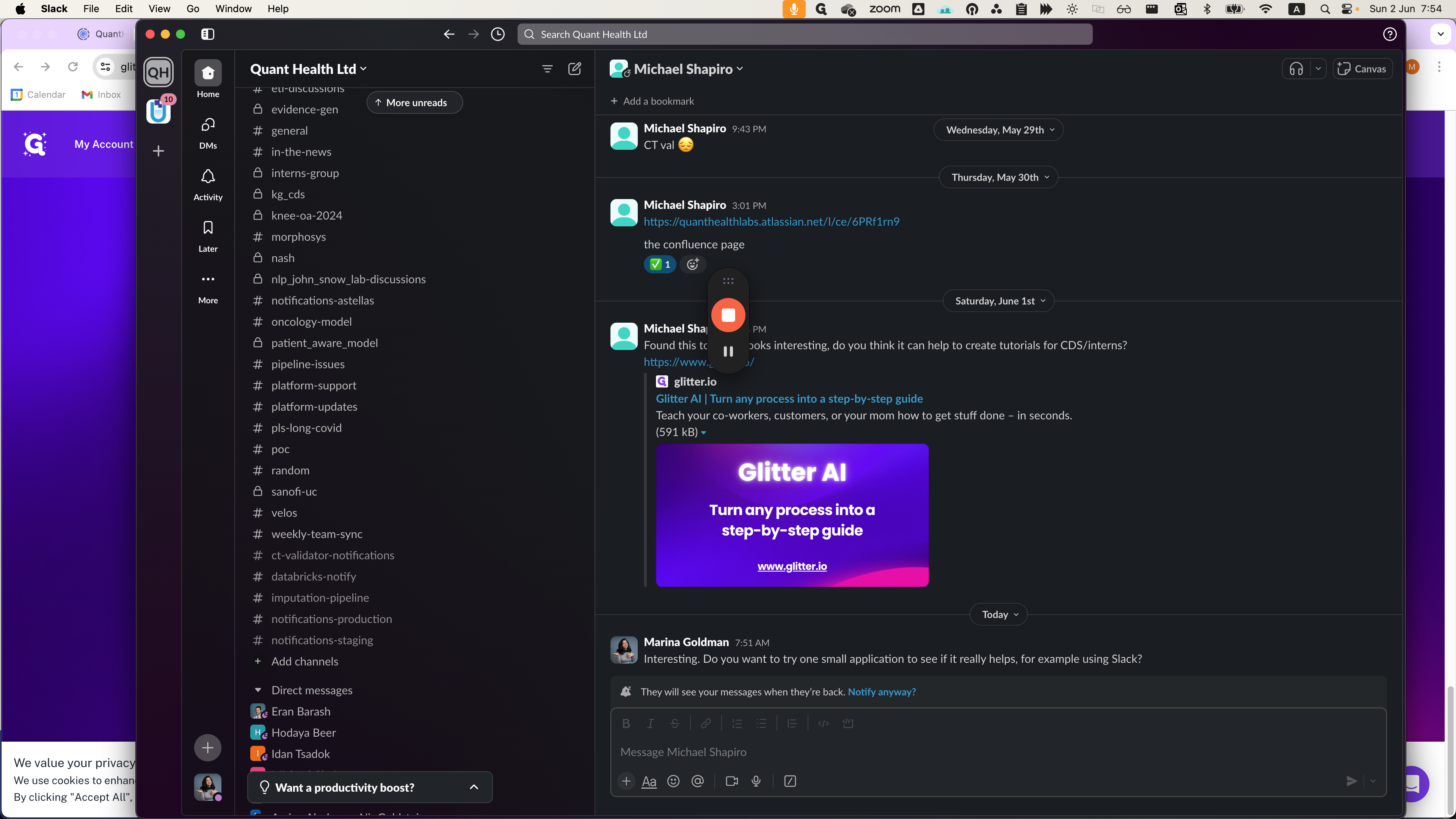Click the compose new message icon
1456x819 pixels.
click(x=574, y=69)
